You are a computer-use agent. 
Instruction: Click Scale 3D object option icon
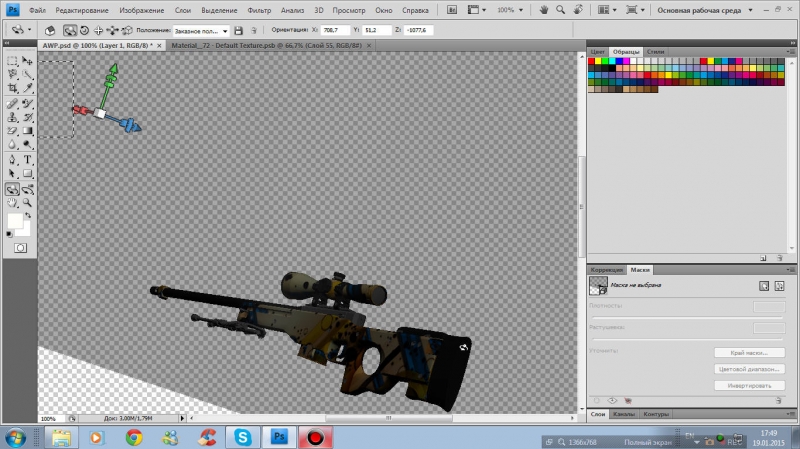coord(127,31)
